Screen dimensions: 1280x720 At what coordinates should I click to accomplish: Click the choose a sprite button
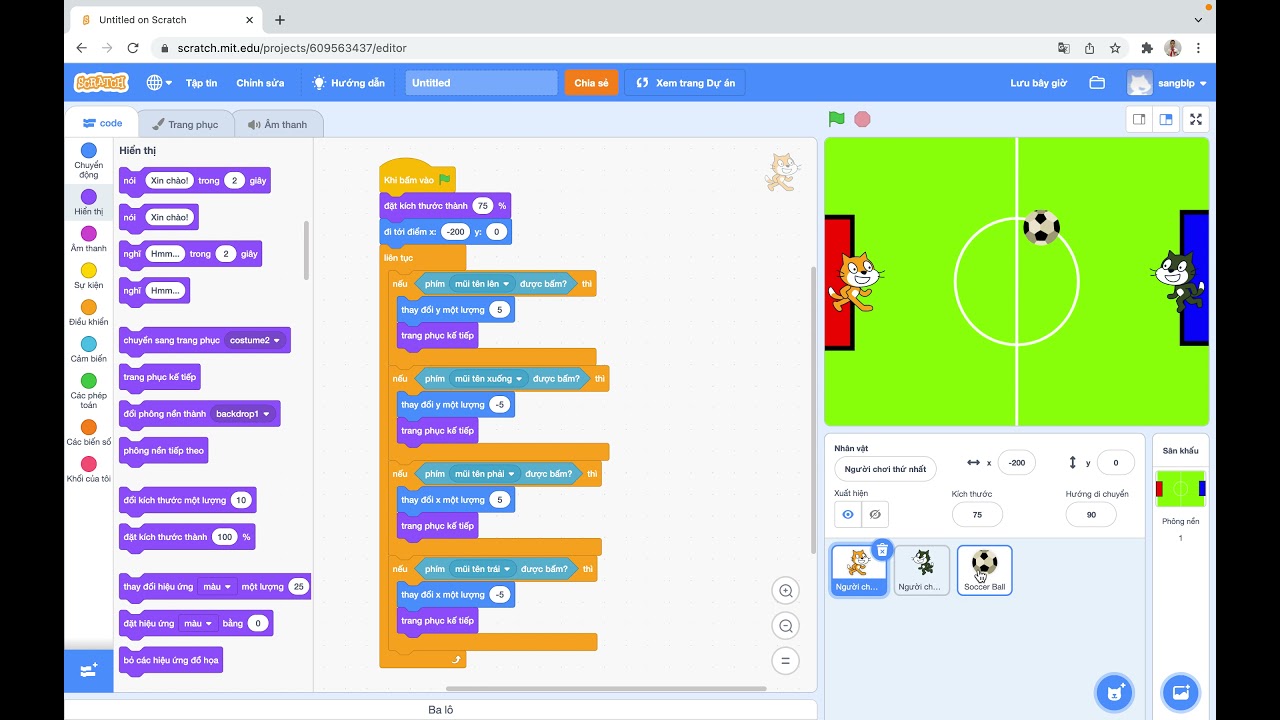tap(1113, 691)
